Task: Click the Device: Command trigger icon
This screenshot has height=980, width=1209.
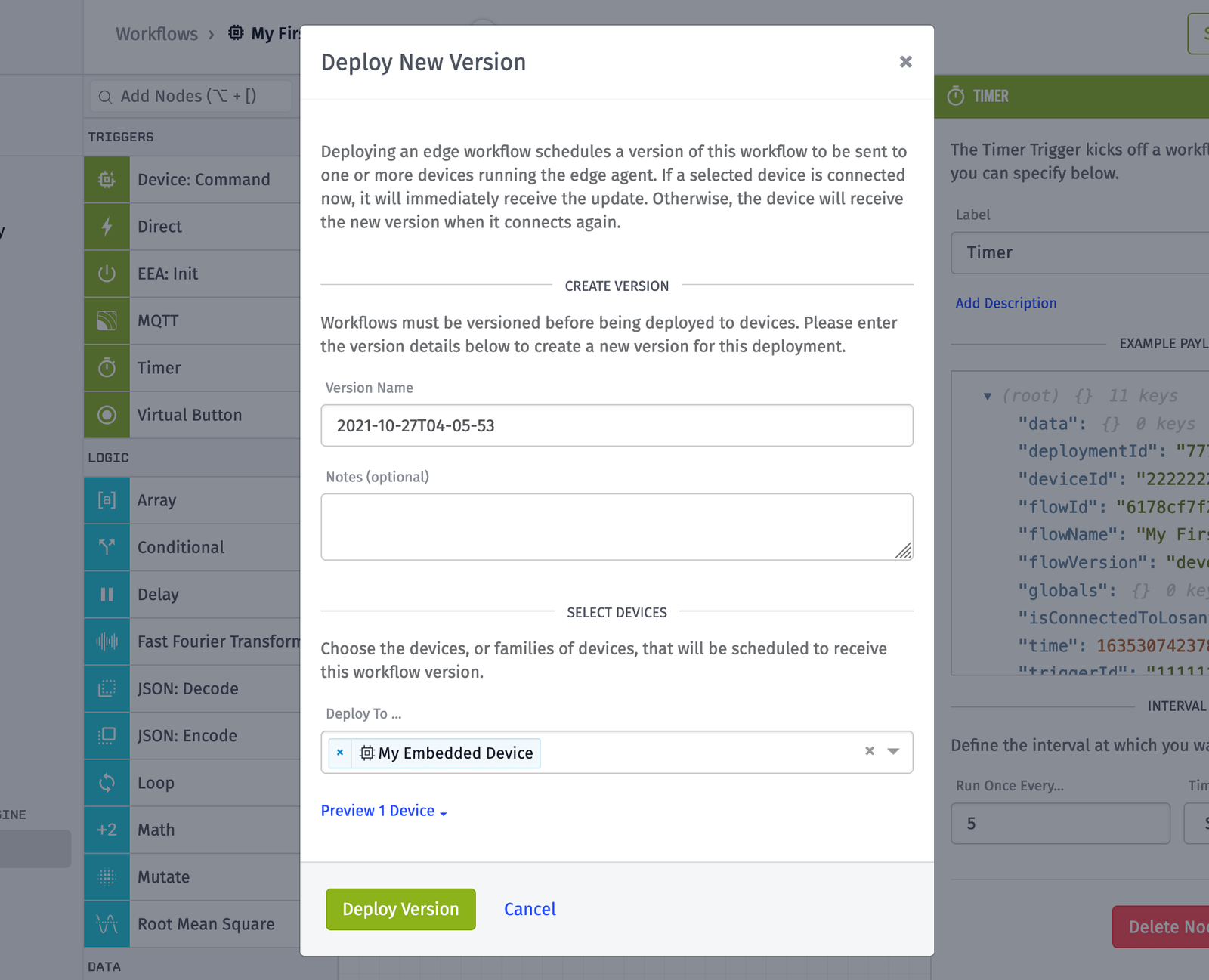Action: tap(107, 180)
